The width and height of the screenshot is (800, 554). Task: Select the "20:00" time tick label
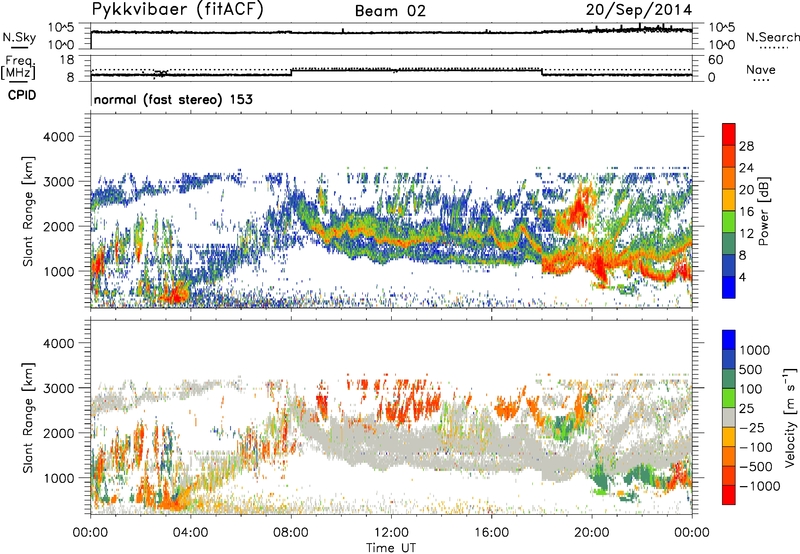[591, 533]
